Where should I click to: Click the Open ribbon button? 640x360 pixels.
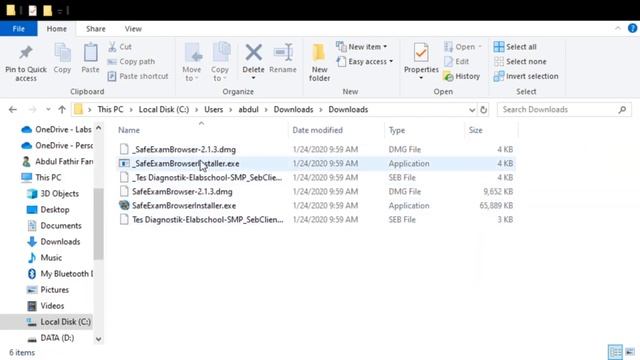point(462,47)
